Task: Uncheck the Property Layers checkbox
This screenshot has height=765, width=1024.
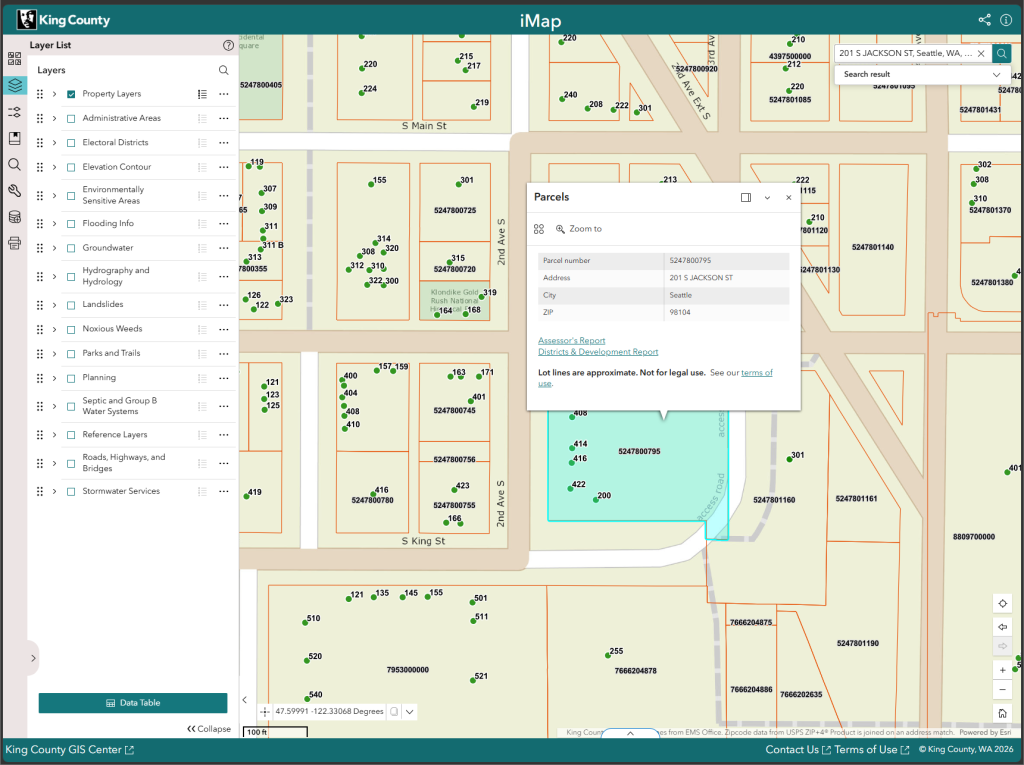Action: coord(71,94)
